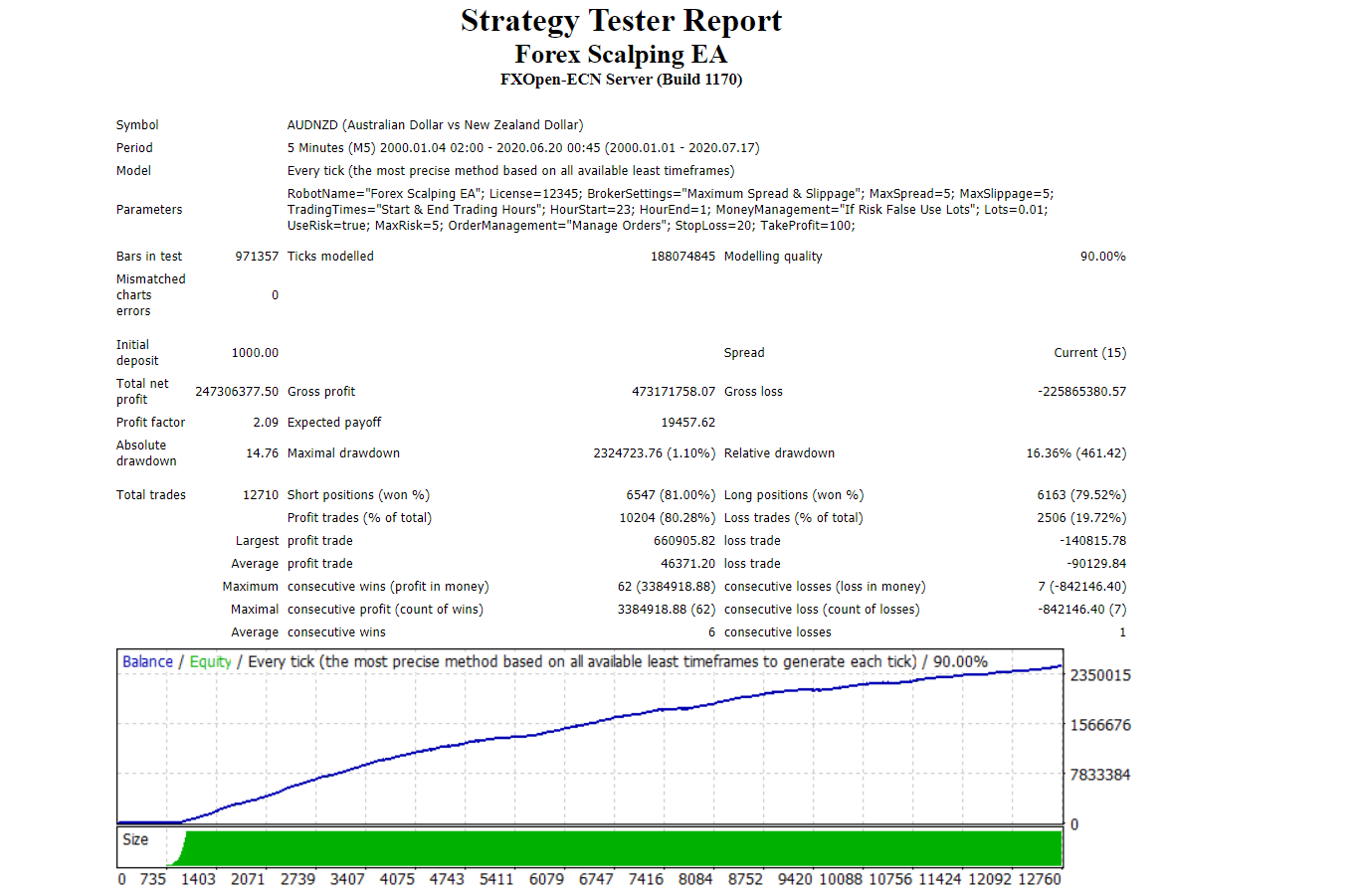Select consecutive loss value -842146.40 (7)

pyautogui.click(x=1082, y=610)
